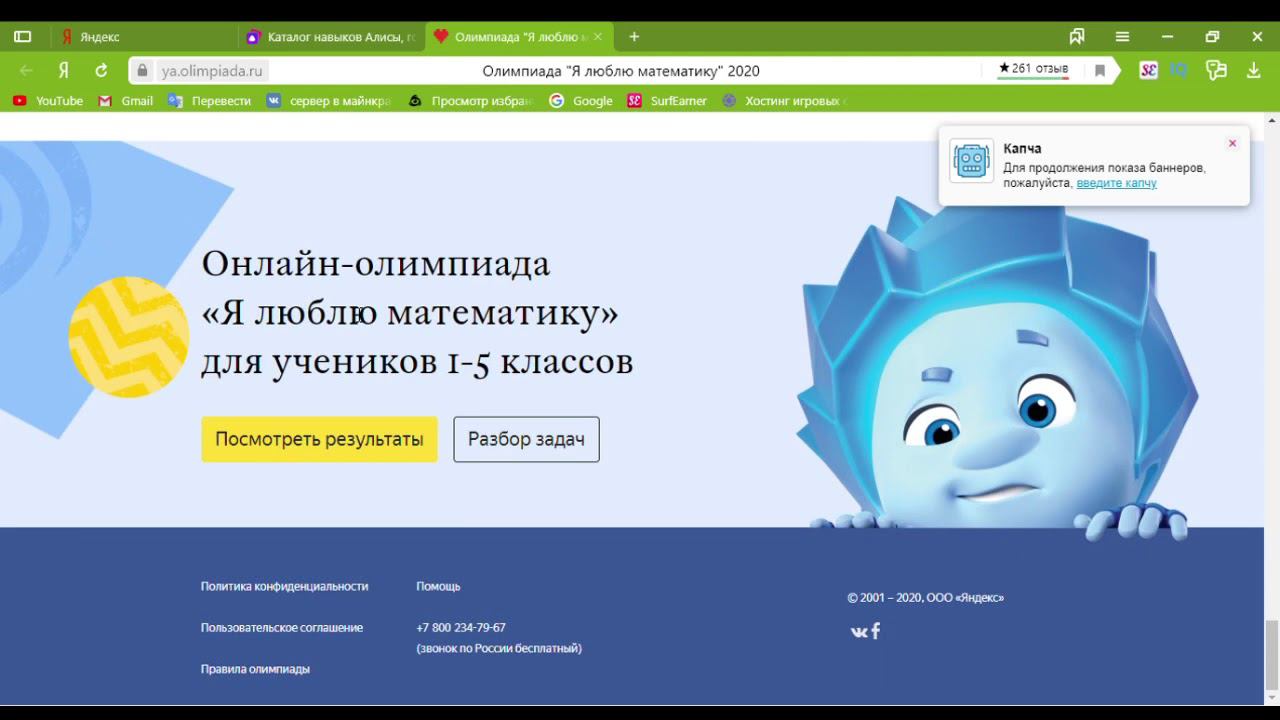Follow the введите капчу link
Screen dimensions: 1280x720
point(1116,183)
